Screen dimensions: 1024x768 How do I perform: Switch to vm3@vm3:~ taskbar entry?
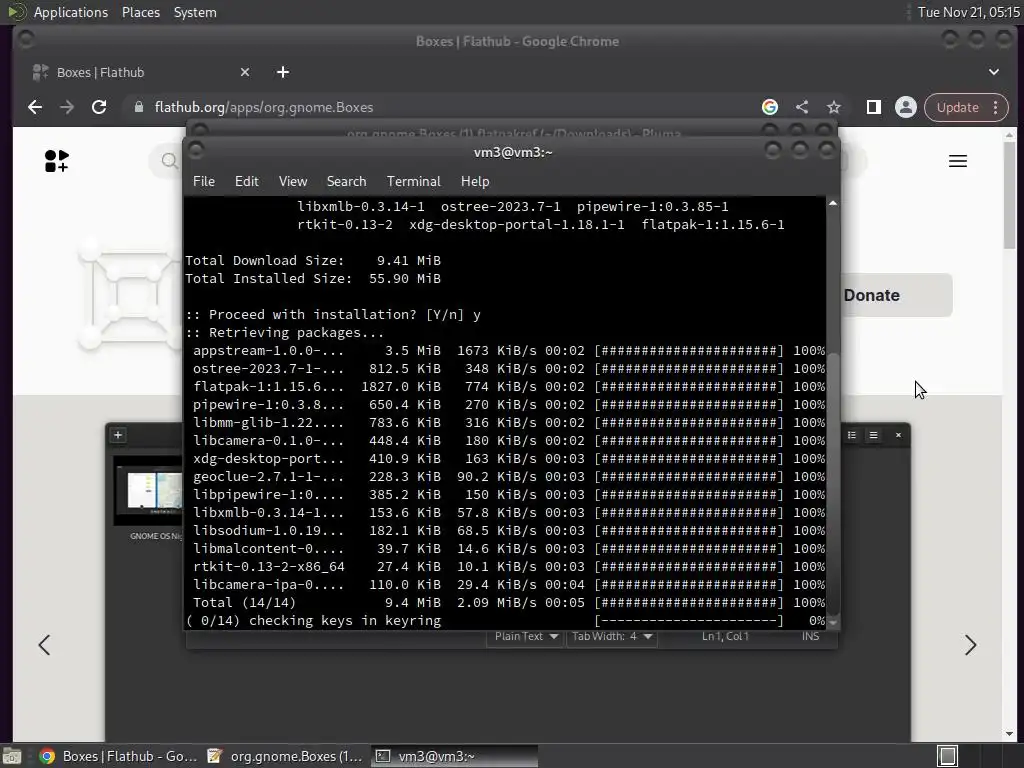pyautogui.click(x=454, y=756)
